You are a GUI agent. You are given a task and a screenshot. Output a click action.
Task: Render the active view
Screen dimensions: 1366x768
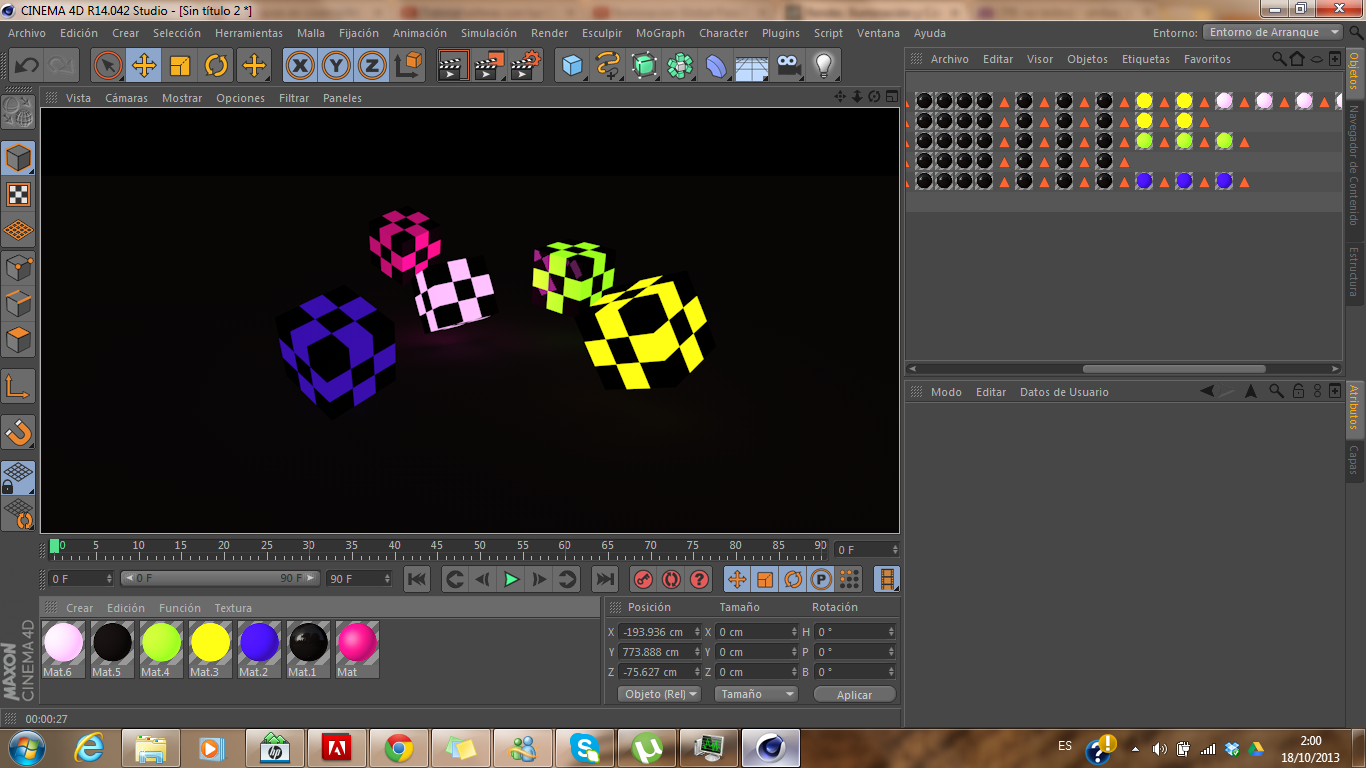[x=454, y=66]
